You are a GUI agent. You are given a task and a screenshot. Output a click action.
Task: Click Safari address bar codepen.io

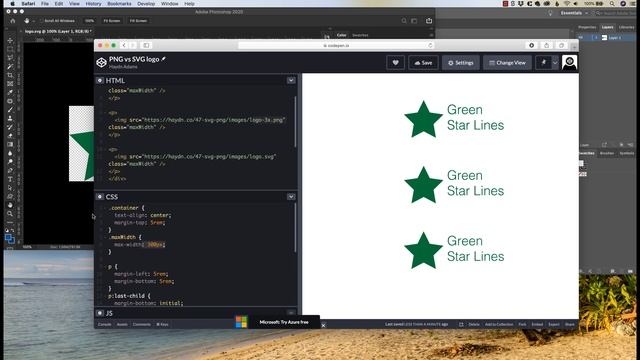(x=336, y=45)
